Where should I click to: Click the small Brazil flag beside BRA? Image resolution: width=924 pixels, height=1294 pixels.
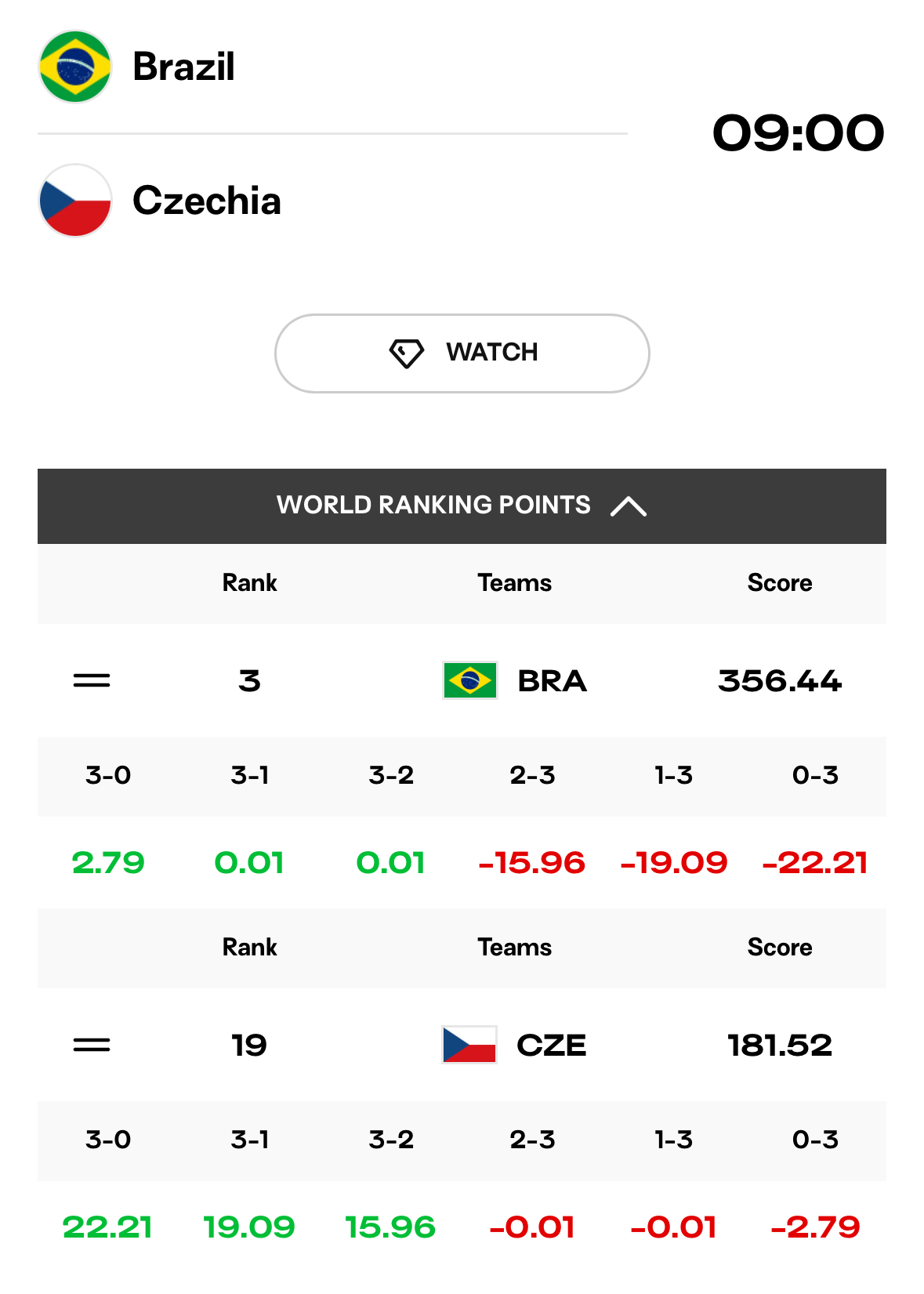pos(470,680)
